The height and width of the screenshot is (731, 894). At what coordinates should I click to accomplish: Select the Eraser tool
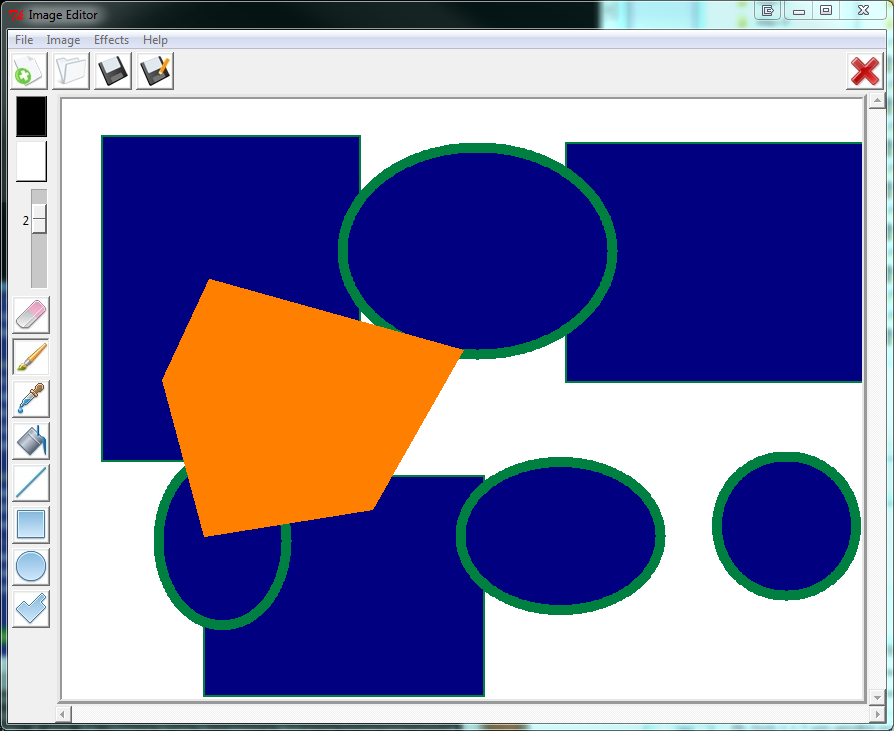point(31,315)
